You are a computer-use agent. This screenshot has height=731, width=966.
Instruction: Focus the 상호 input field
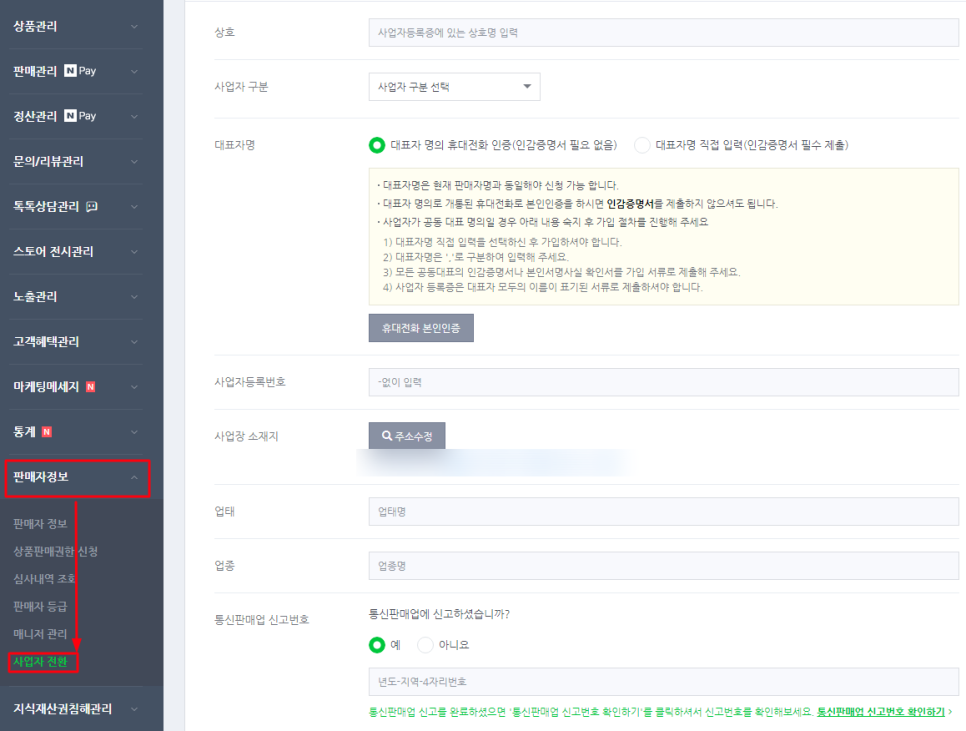pyautogui.click(x=664, y=33)
